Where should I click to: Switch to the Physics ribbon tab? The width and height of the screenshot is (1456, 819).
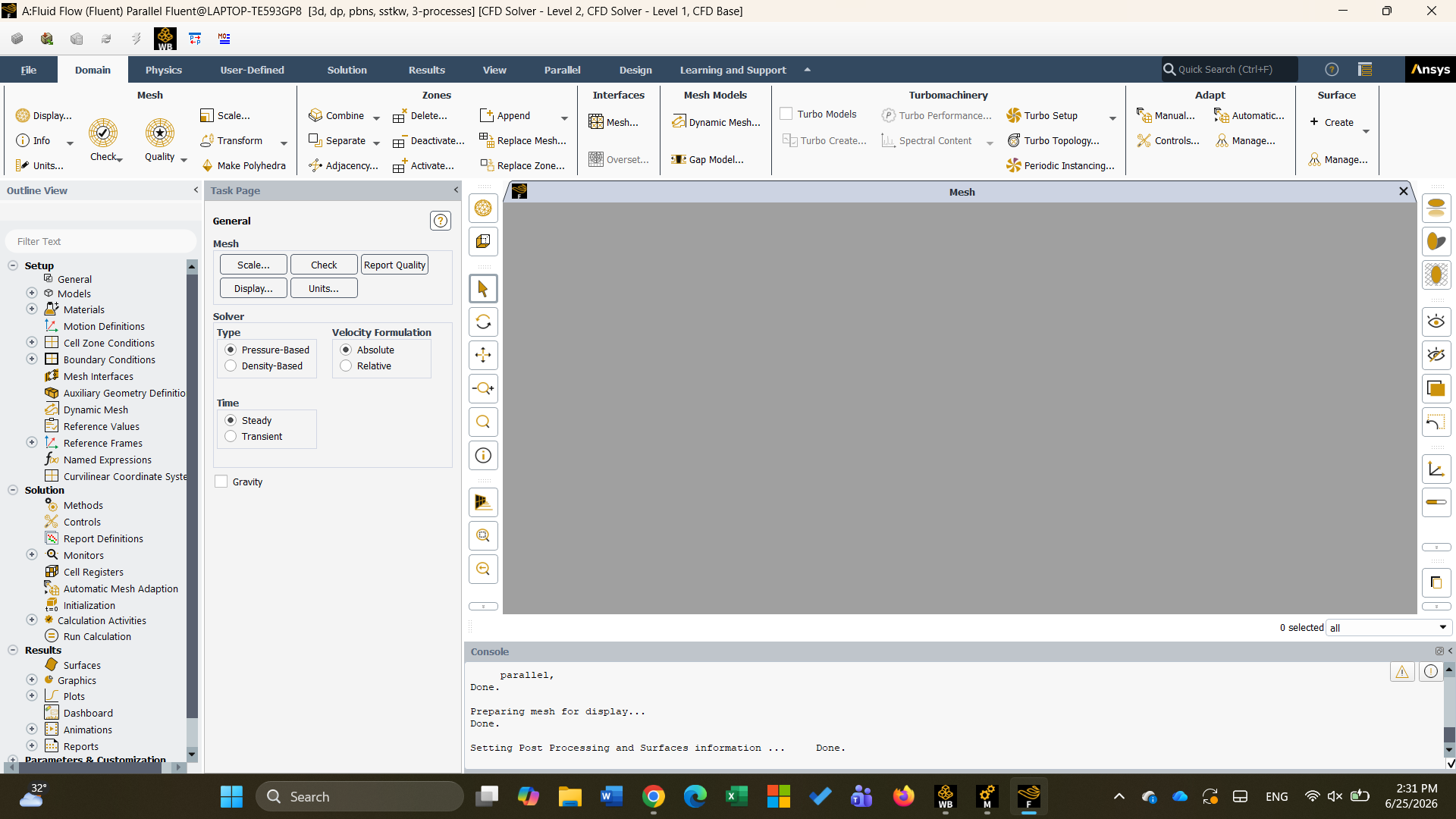tap(164, 70)
